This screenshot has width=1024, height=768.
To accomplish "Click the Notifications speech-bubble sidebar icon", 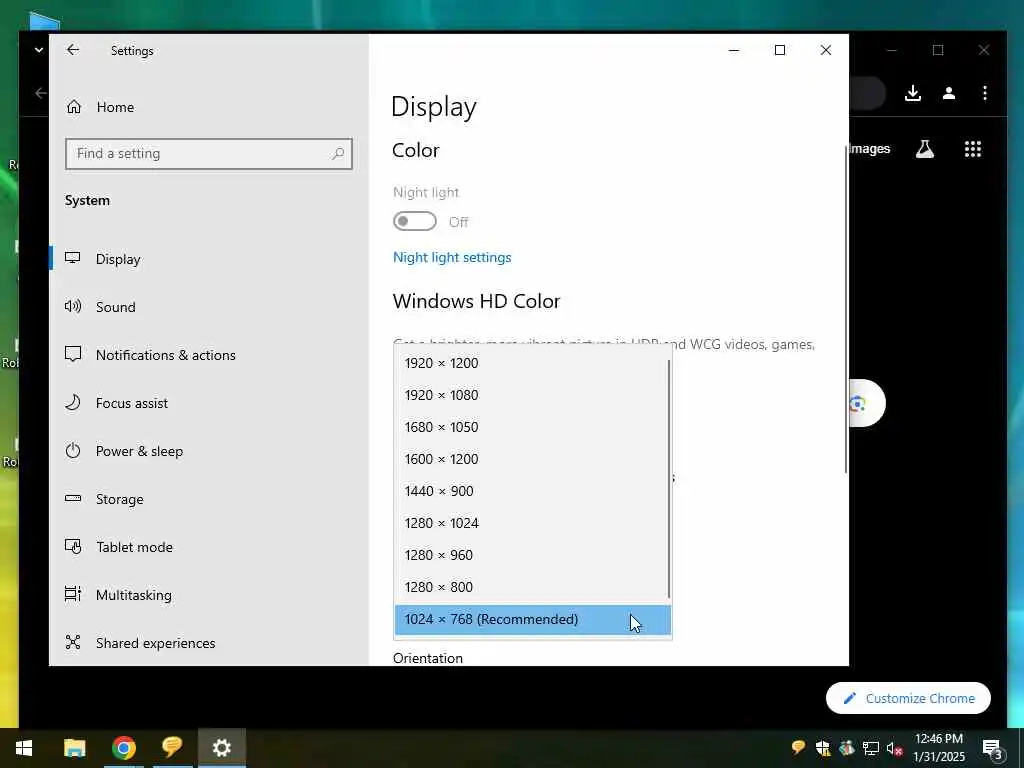I will click(x=72, y=354).
